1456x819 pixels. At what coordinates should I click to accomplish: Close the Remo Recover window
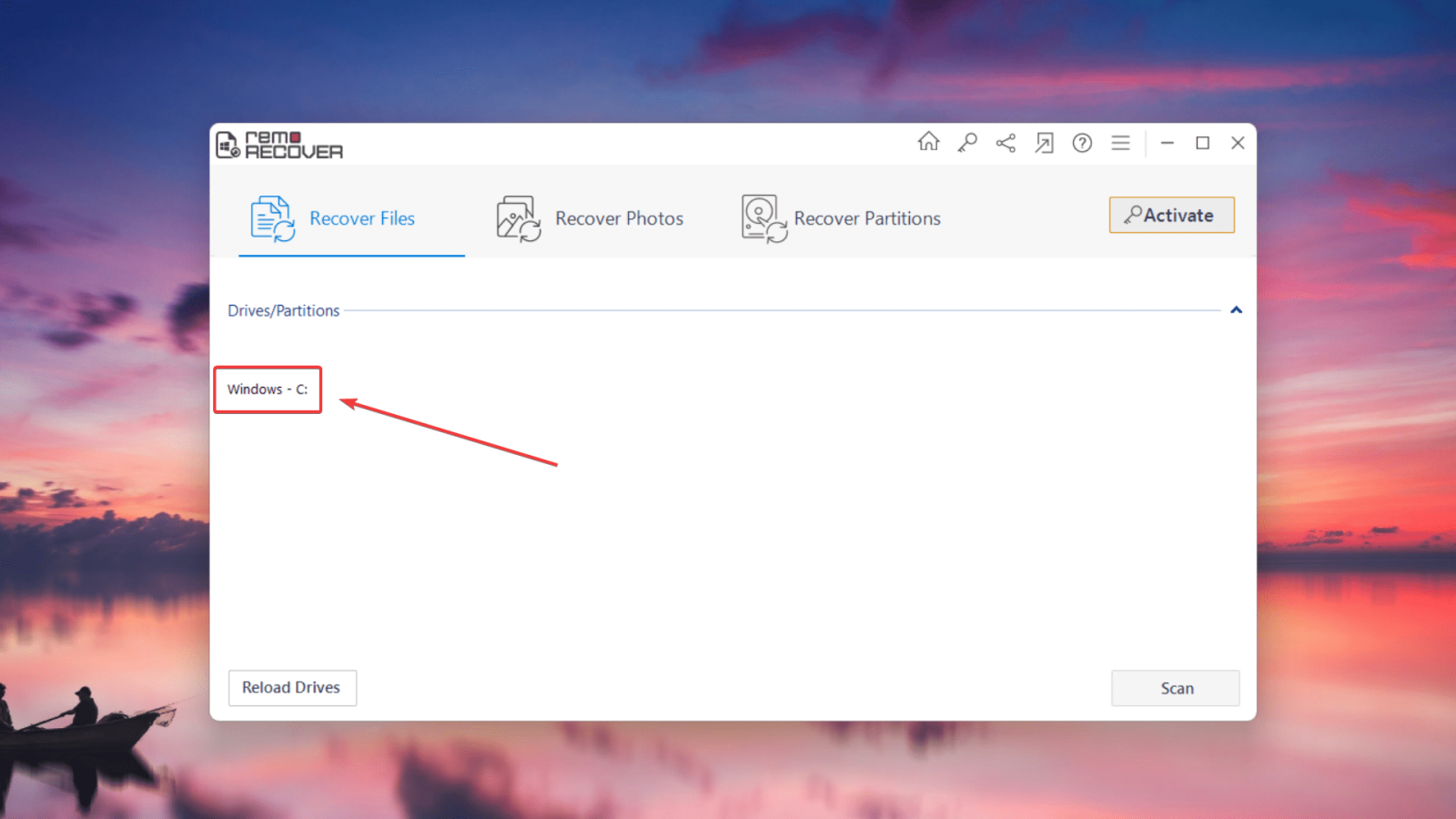(x=1238, y=143)
